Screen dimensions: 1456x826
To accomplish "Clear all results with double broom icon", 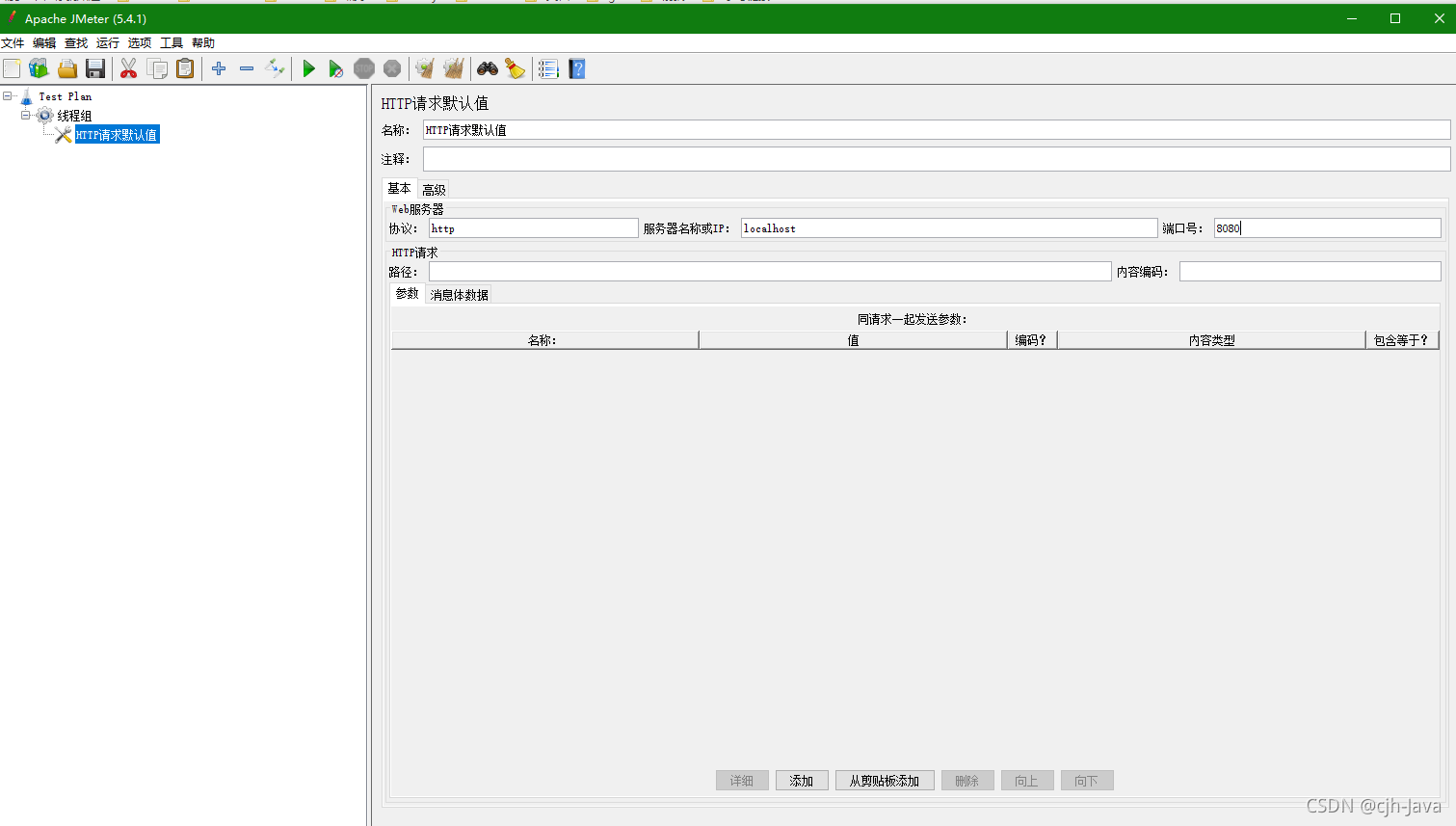I will (x=453, y=68).
